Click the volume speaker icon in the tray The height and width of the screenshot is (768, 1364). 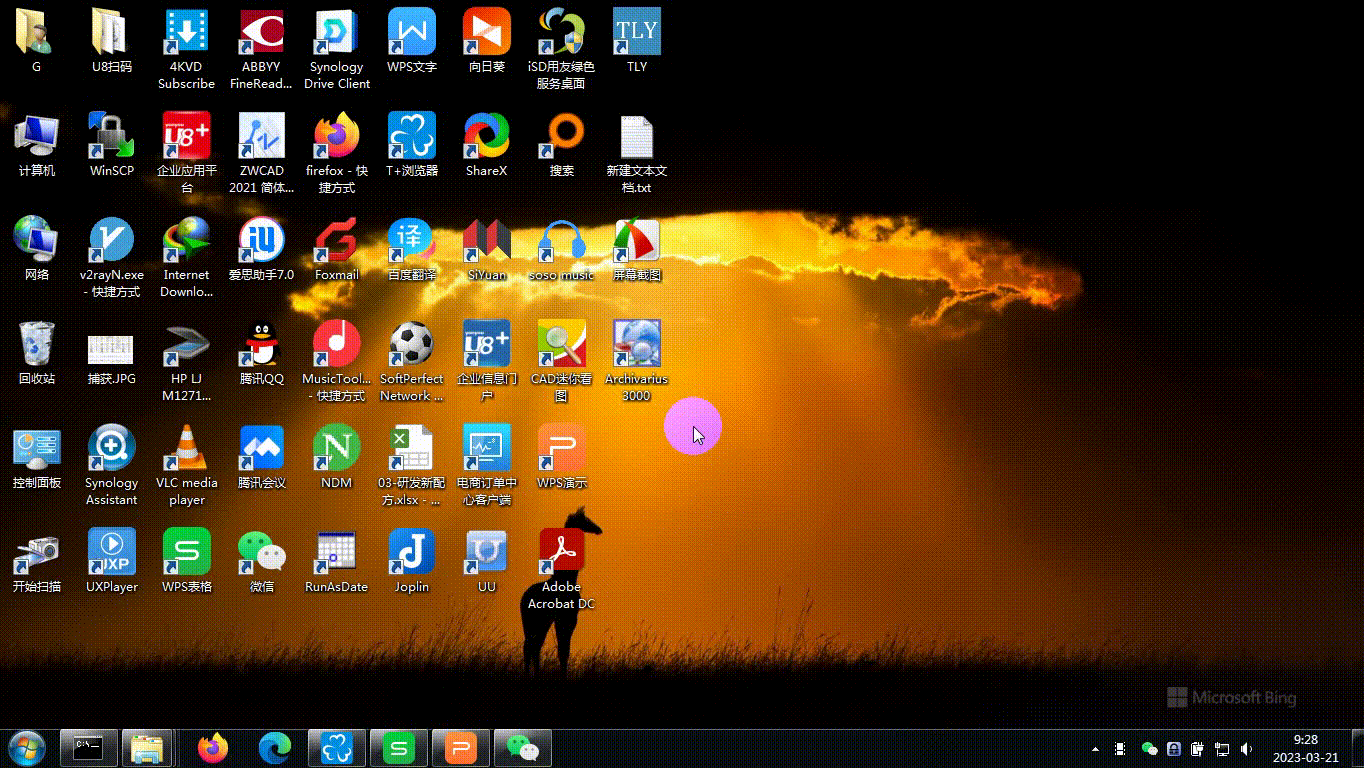1246,749
